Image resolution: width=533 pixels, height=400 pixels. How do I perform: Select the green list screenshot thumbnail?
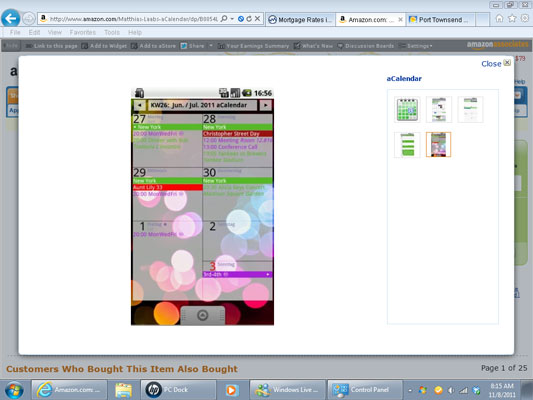coord(407,144)
